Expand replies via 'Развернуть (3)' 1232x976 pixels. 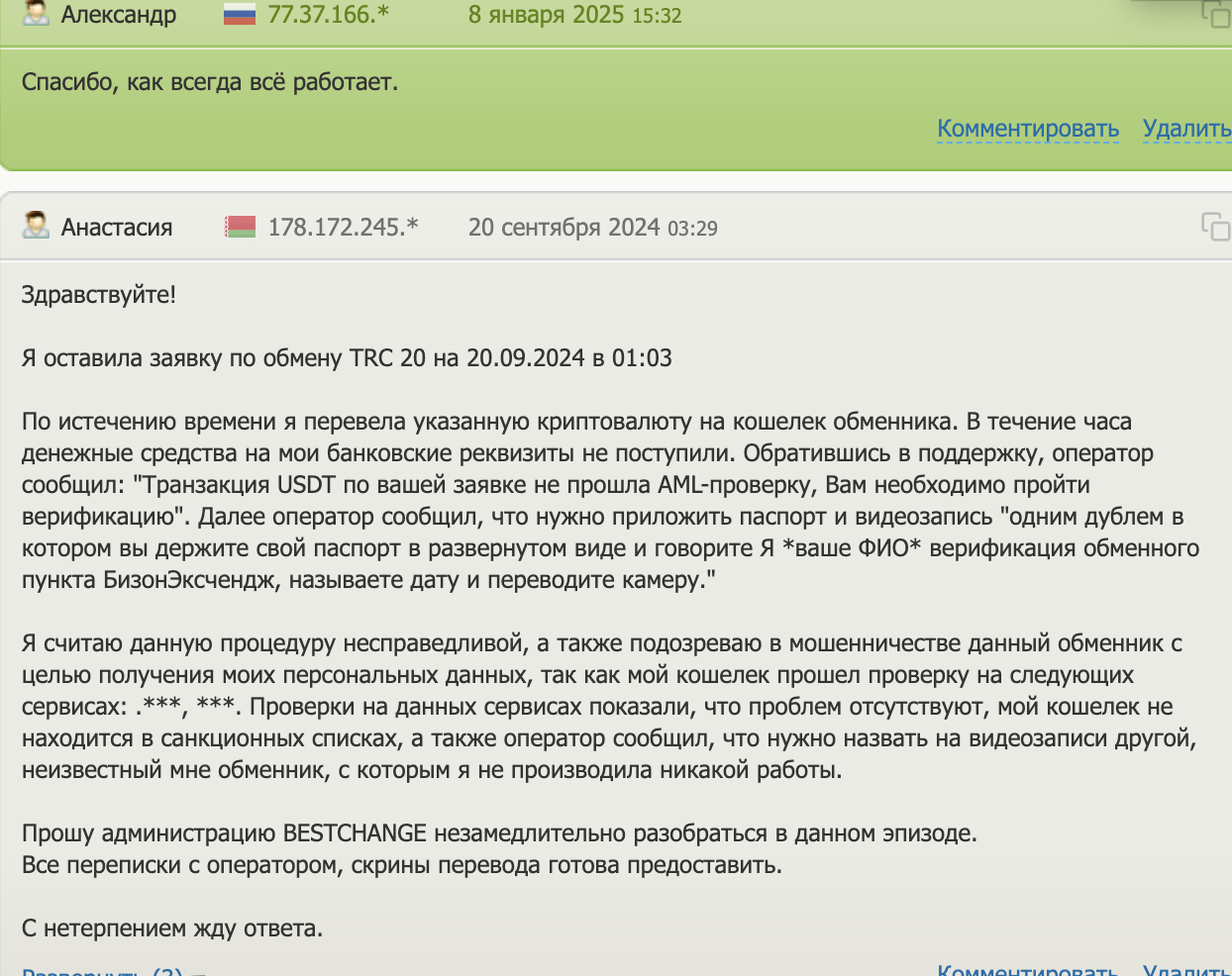point(99,971)
